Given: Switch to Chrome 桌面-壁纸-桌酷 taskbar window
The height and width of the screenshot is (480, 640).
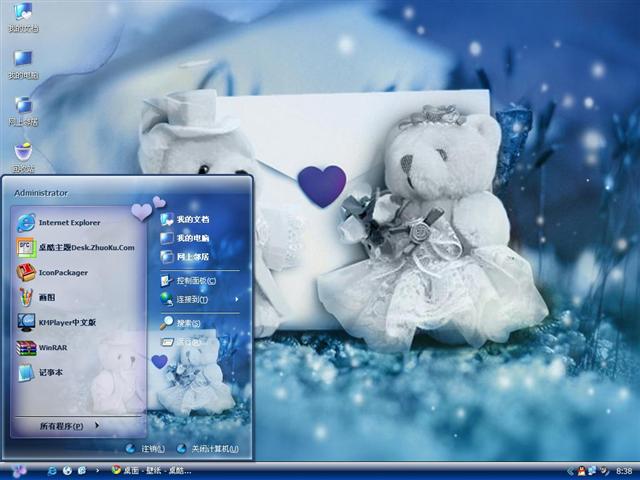Looking at the screenshot, I should [151, 471].
